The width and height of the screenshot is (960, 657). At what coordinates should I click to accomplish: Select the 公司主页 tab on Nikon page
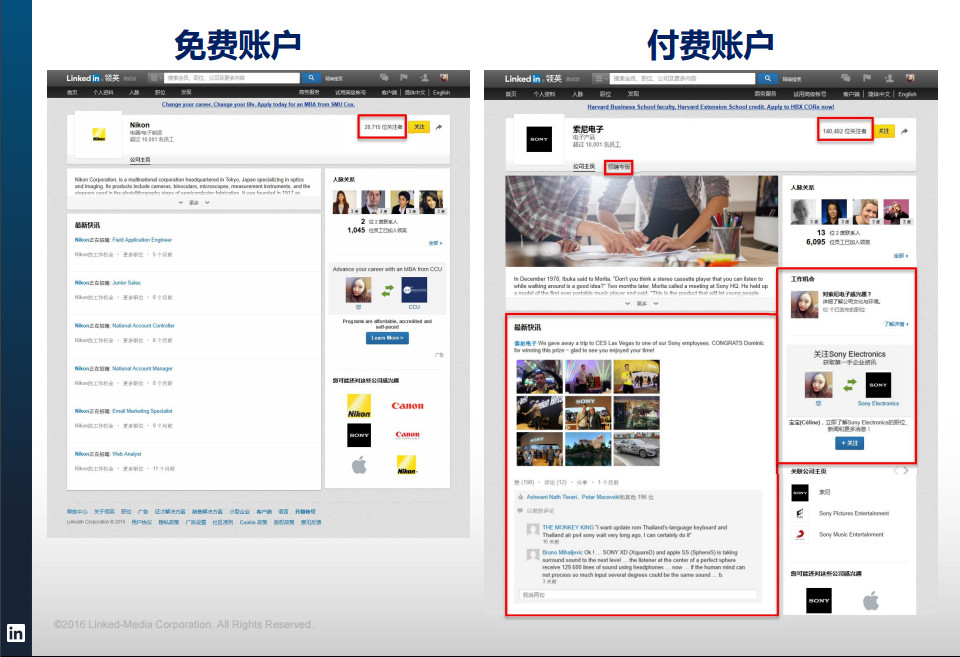point(140,159)
